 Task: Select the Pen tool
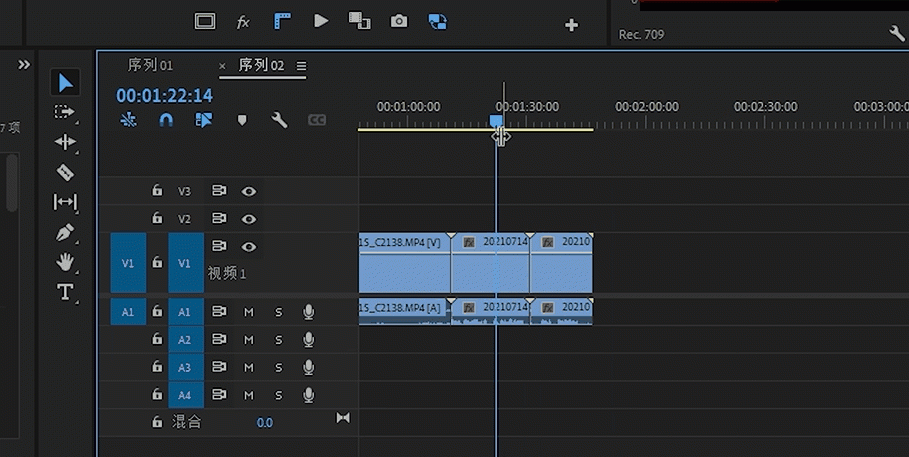pos(65,233)
